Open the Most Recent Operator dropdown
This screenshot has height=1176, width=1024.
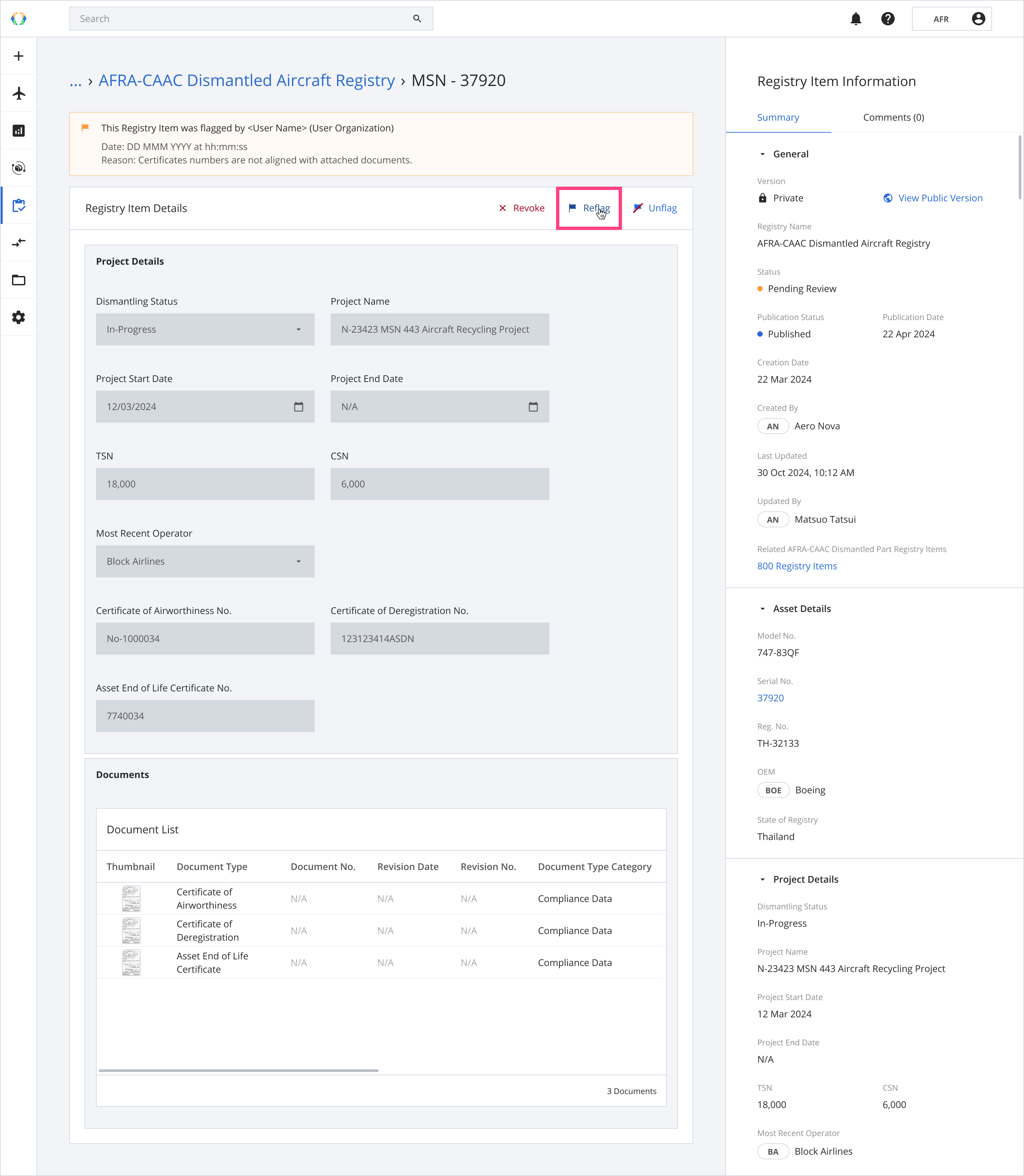coord(205,561)
